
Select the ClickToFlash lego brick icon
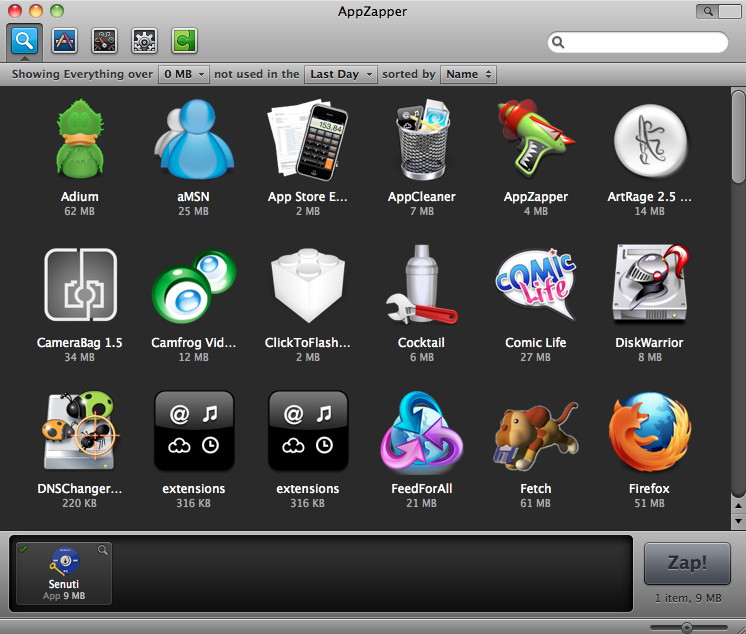[308, 285]
